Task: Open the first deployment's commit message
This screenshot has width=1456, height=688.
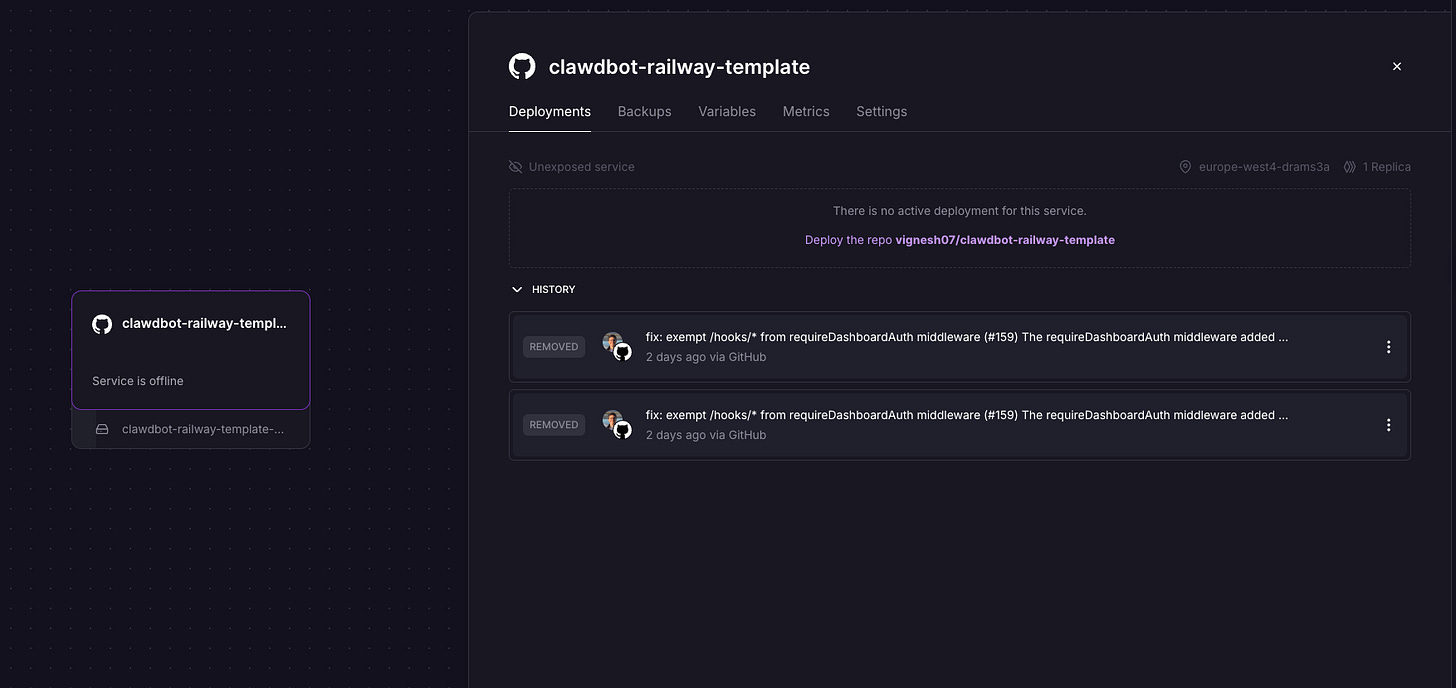Action: coord(967,337)
